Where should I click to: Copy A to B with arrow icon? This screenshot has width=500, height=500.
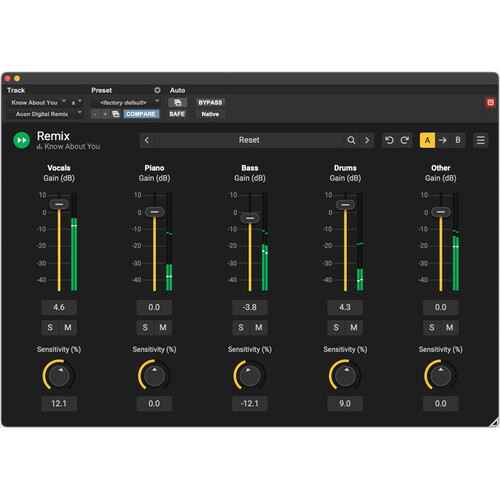tap(443, 140)
